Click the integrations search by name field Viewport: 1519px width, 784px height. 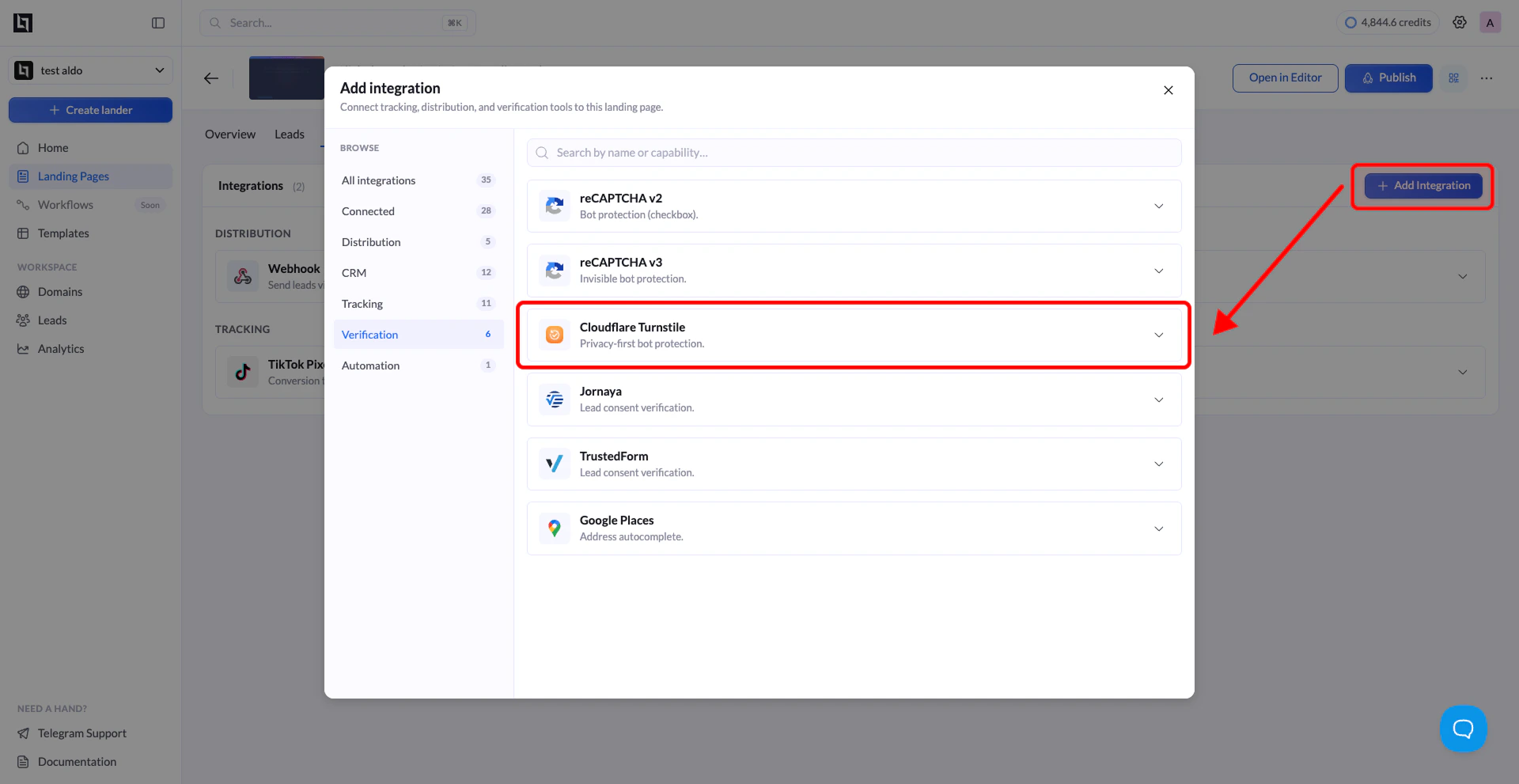pyautogui.click(x=854, y=153)
